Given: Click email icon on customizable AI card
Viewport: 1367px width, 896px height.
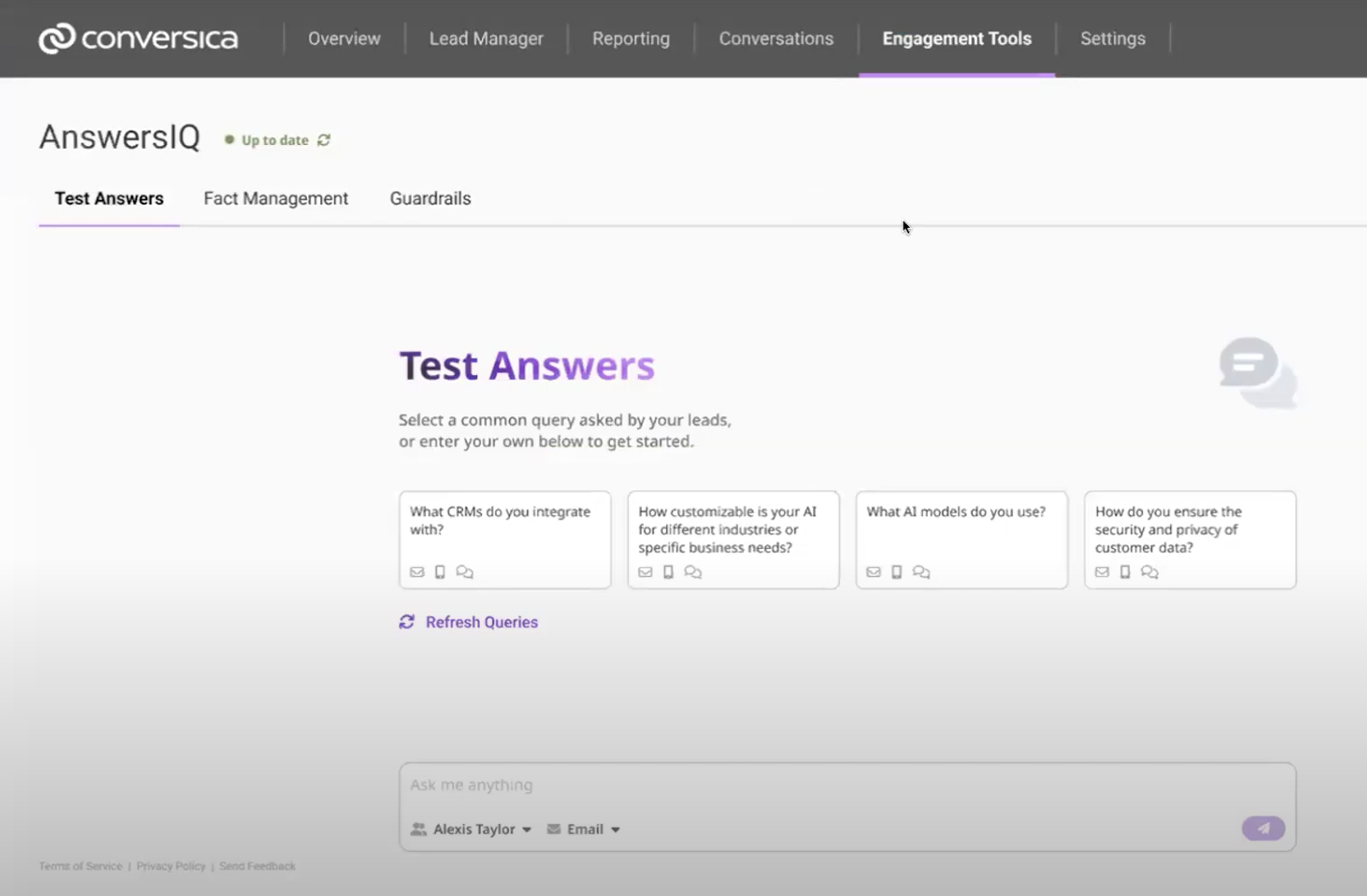Looking at the screenshot, I should coord(645,572).
